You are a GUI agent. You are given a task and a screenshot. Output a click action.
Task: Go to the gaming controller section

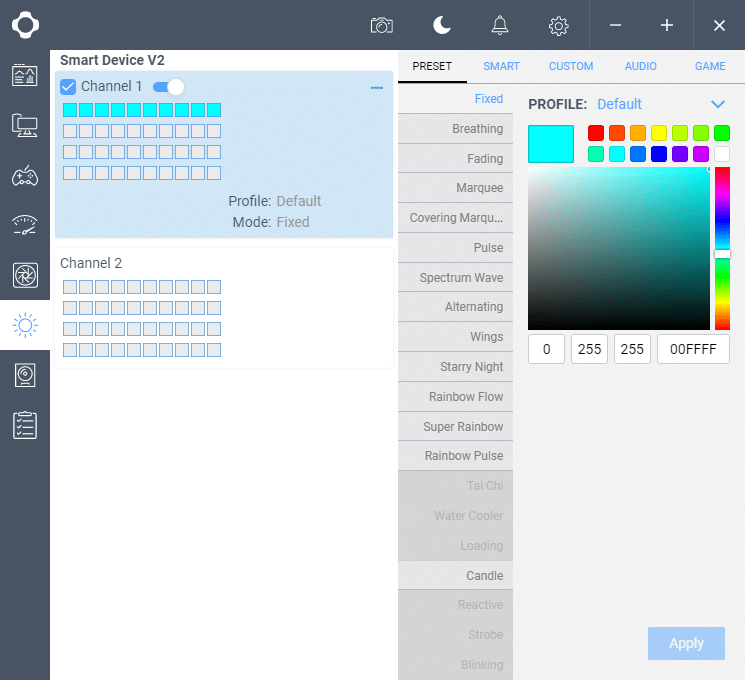pyautogui.click(x=25, y=176)
